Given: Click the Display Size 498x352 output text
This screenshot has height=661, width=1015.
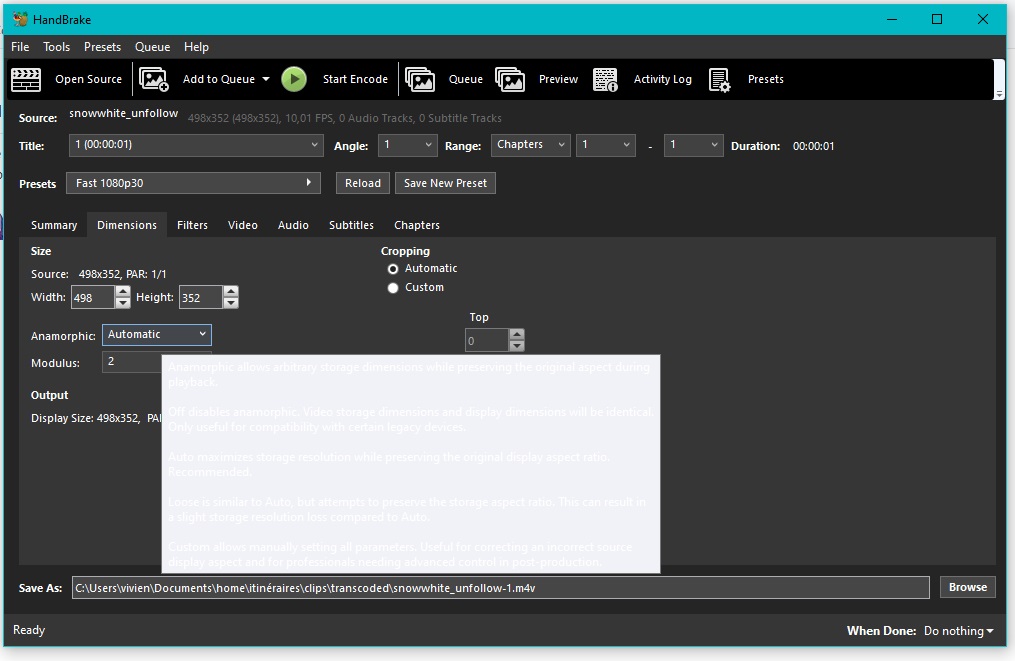Looking at the screenshot, I should click(x=85, y=418).
